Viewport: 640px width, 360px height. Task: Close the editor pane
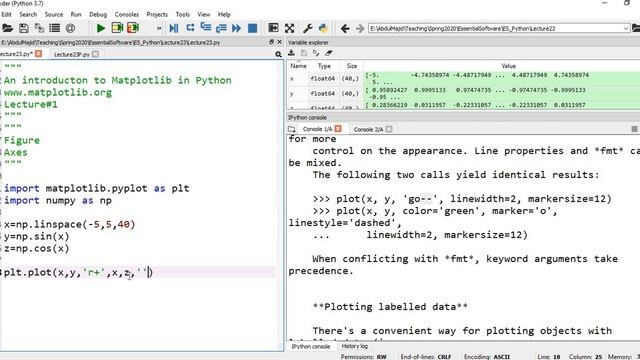[x=280, y=42]
